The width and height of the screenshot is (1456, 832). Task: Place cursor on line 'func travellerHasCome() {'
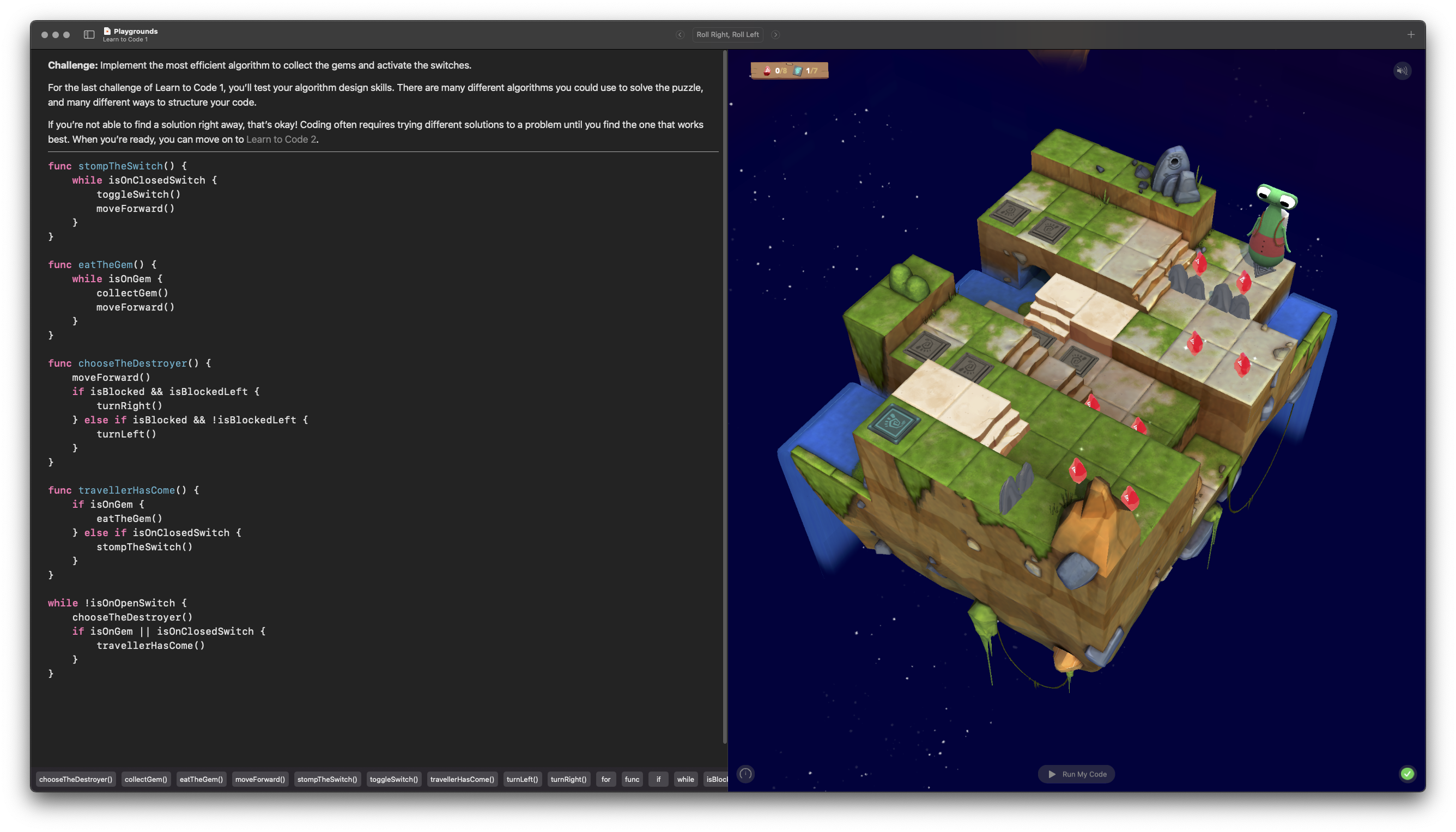(x=124, y=490)
